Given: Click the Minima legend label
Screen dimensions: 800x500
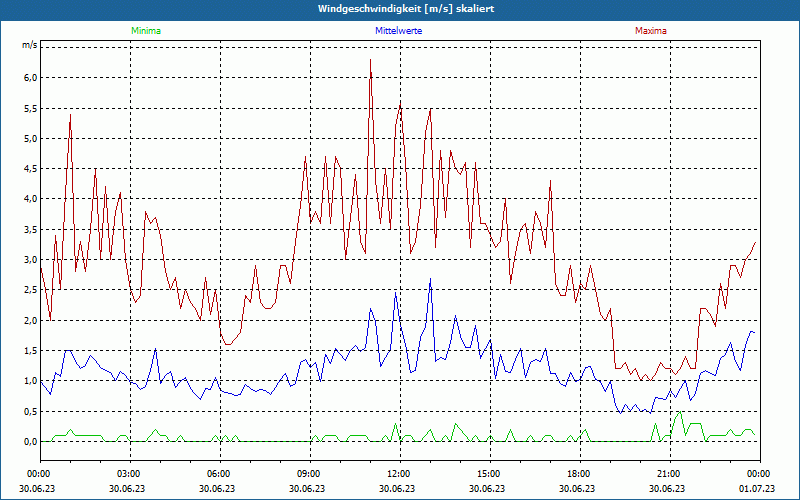Looking at the screenshot, I should coord(145,31).
